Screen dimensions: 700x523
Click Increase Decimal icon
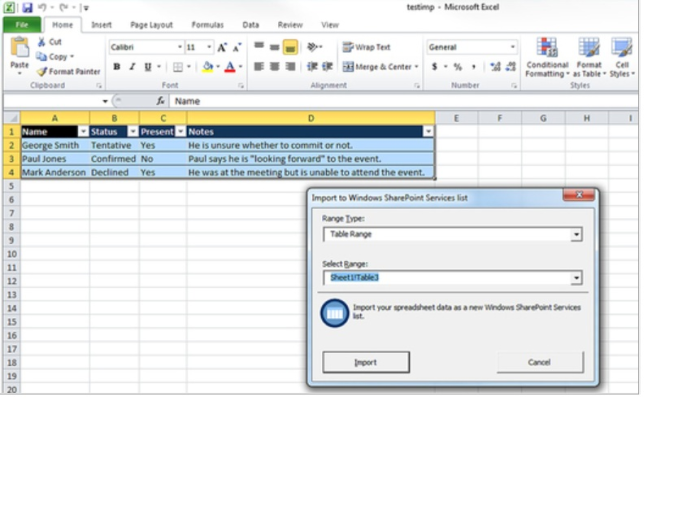click(x=495, y=67)
